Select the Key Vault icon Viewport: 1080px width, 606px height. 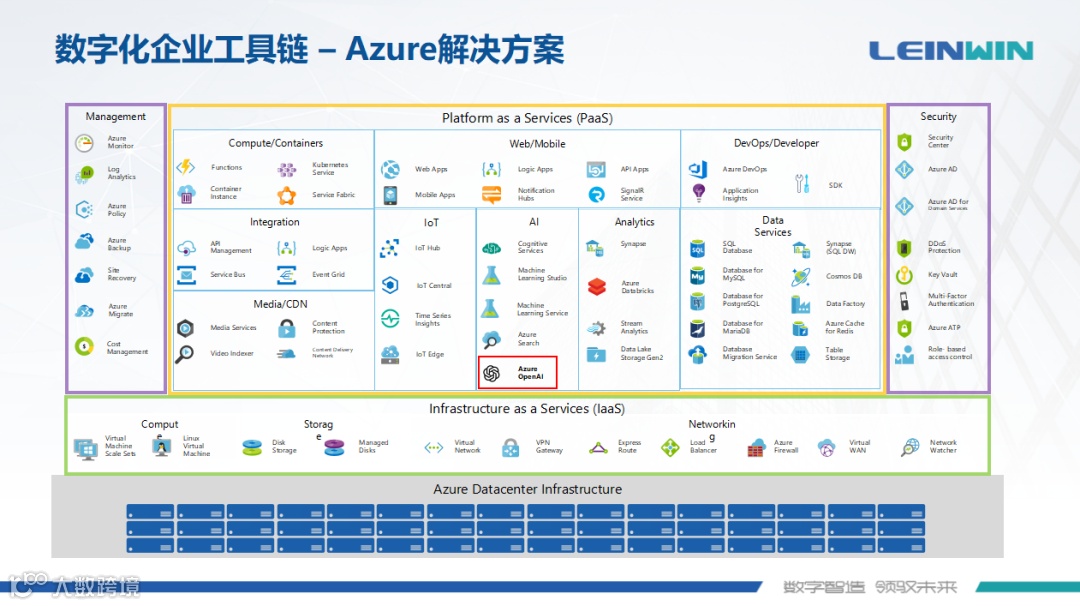click(904, 275)
